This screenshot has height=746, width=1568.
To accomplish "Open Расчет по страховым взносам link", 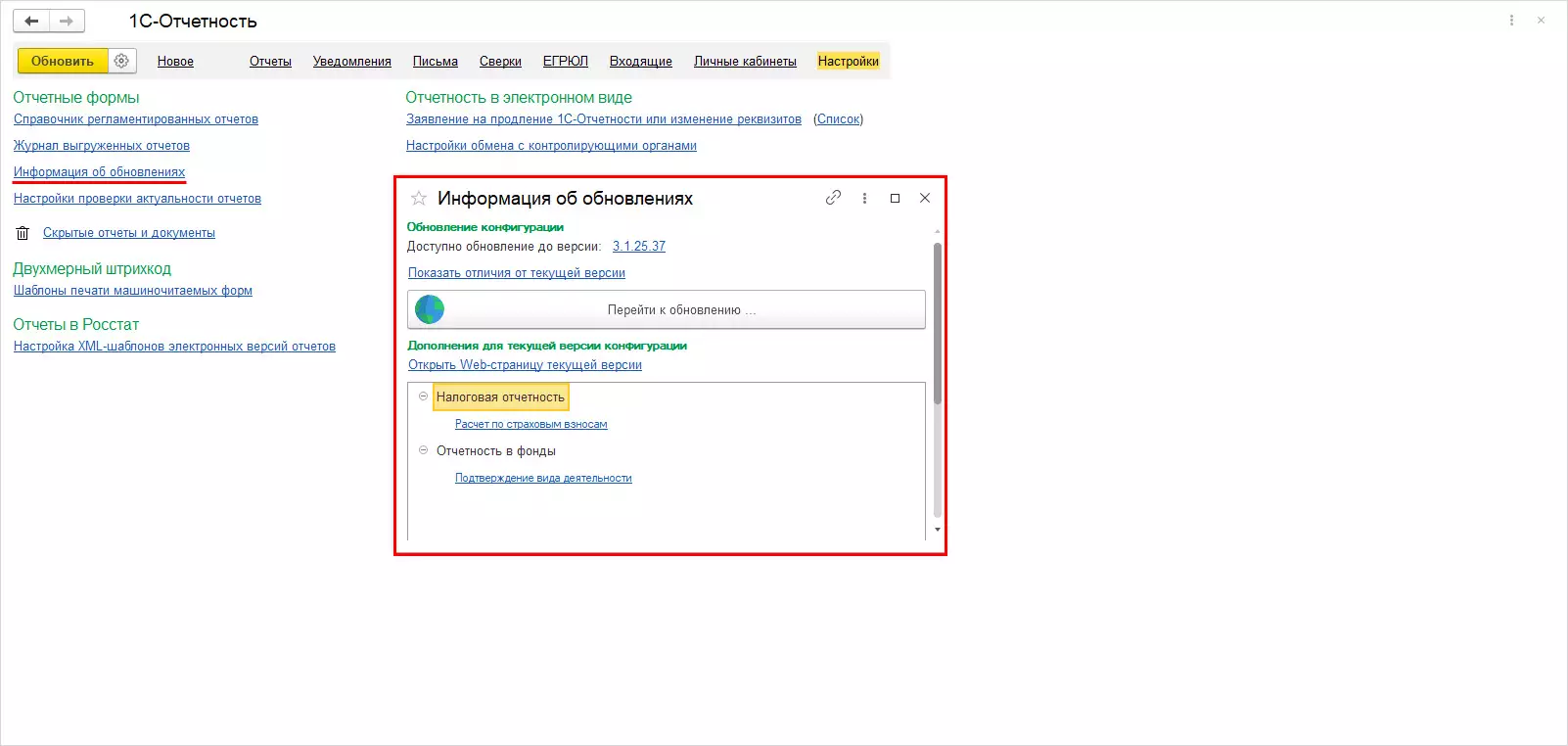I will [x=531, y=425].
